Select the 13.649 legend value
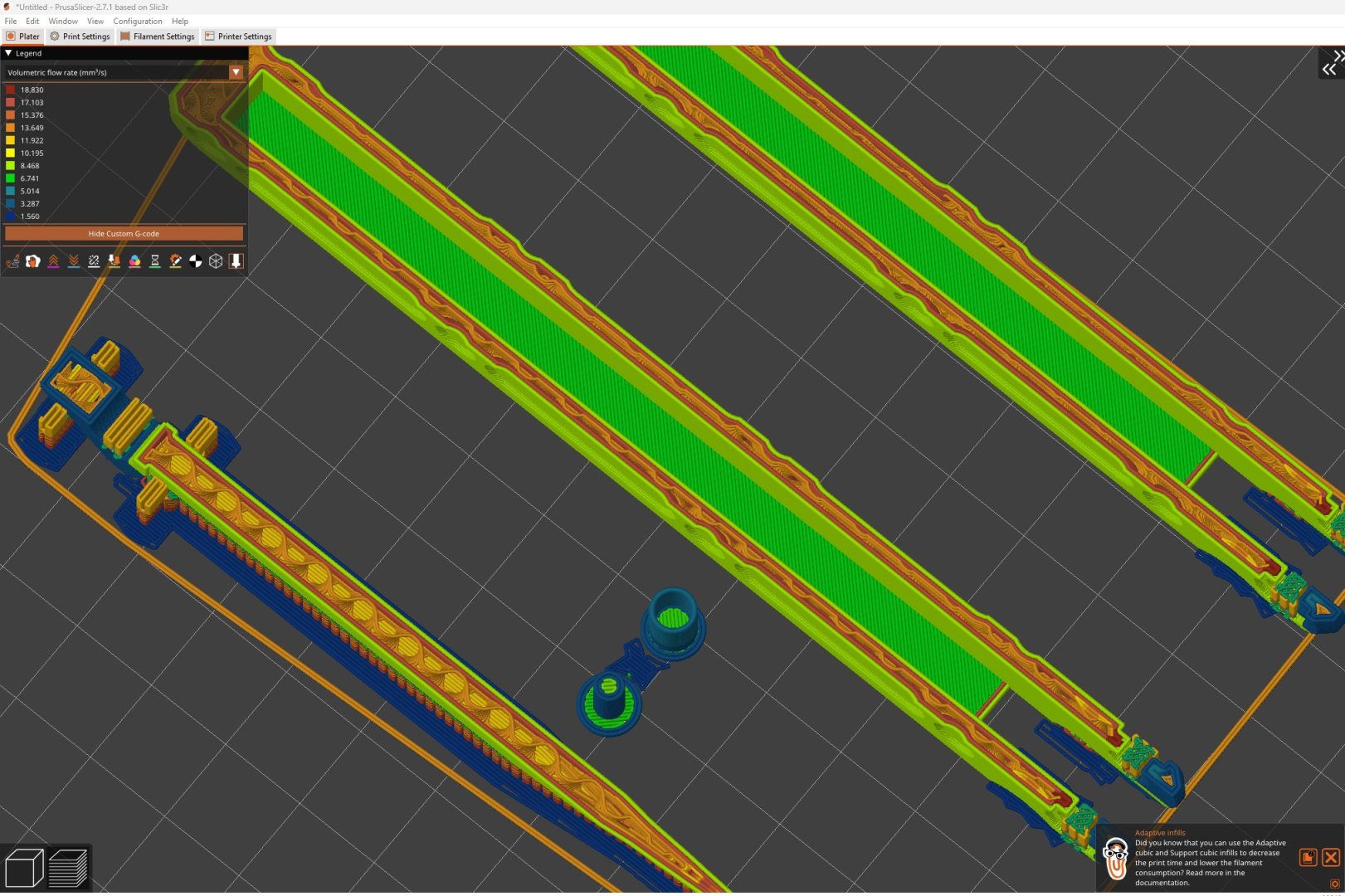Image resolution: width=1345 pixels, height=896 pixels. click(x=32, y=128)
